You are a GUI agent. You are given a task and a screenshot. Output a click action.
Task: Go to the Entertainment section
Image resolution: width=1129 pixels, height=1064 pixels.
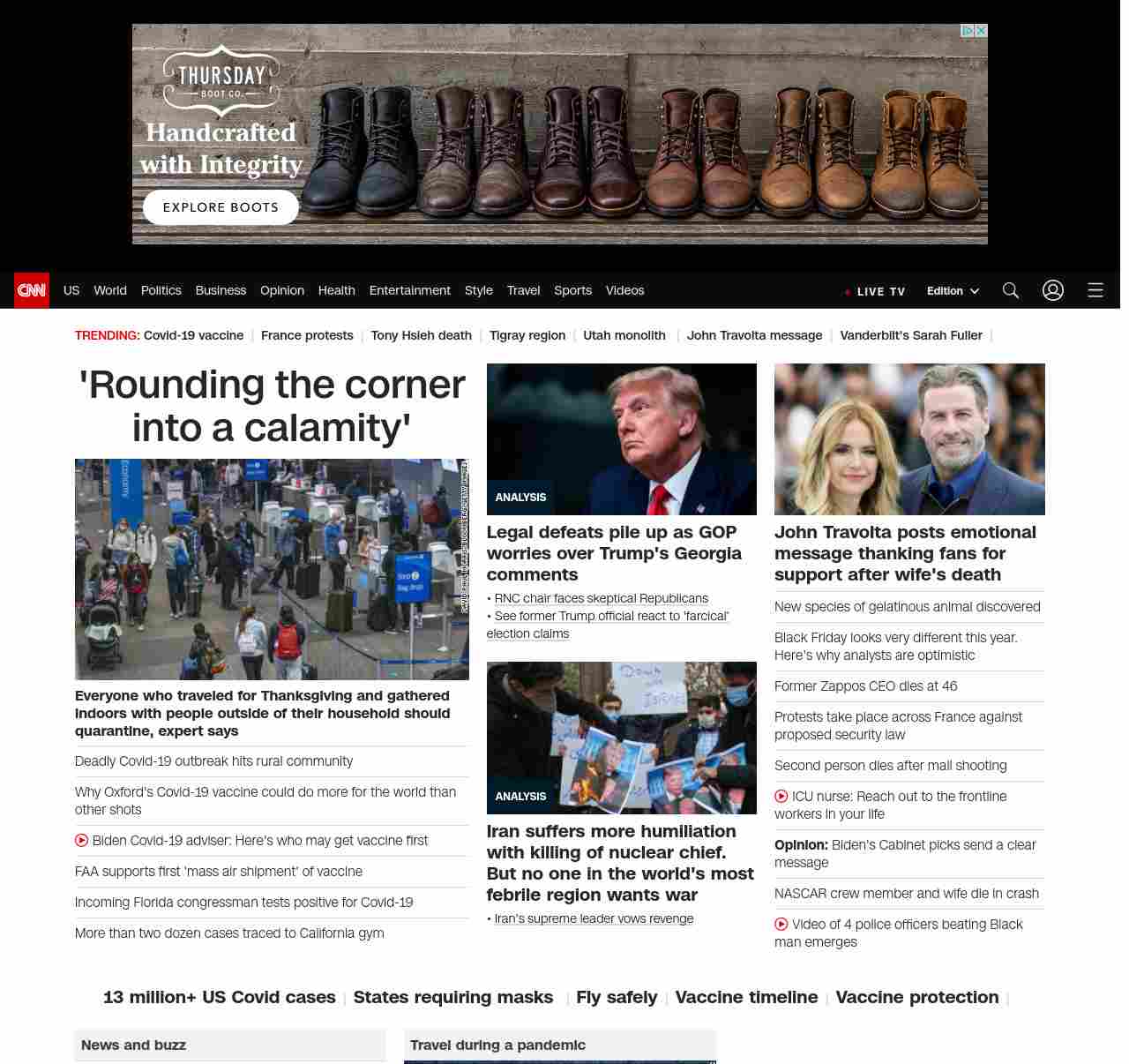[x=409, y=290]
